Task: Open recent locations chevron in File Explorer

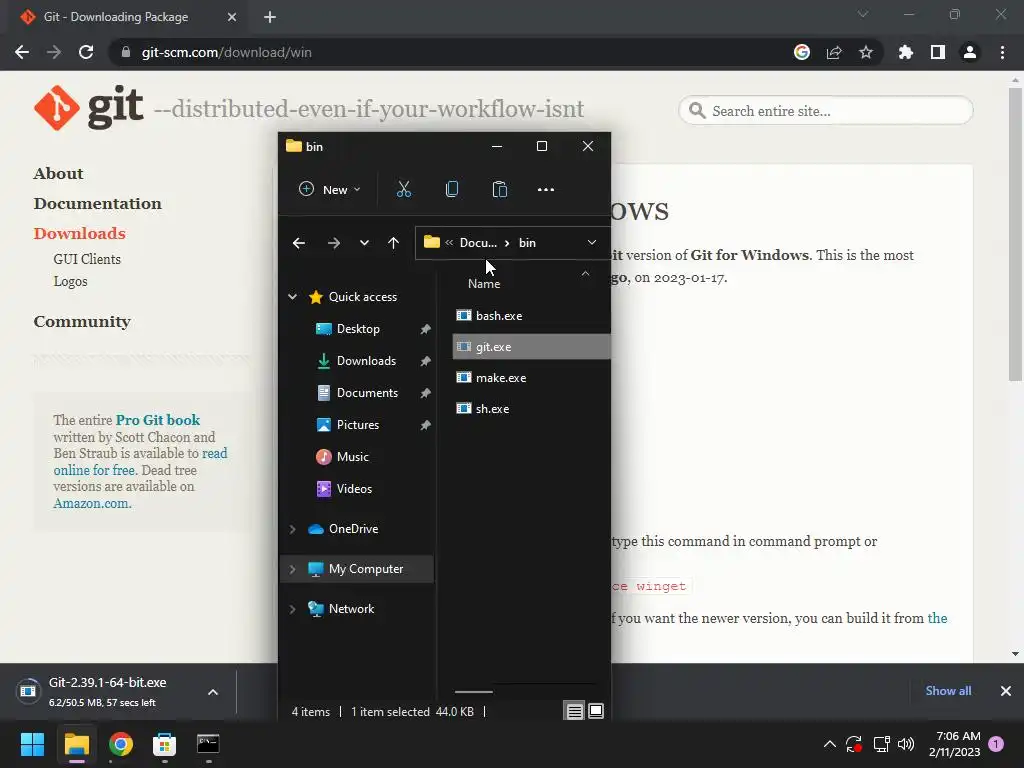Action: (x=364, y=243)
